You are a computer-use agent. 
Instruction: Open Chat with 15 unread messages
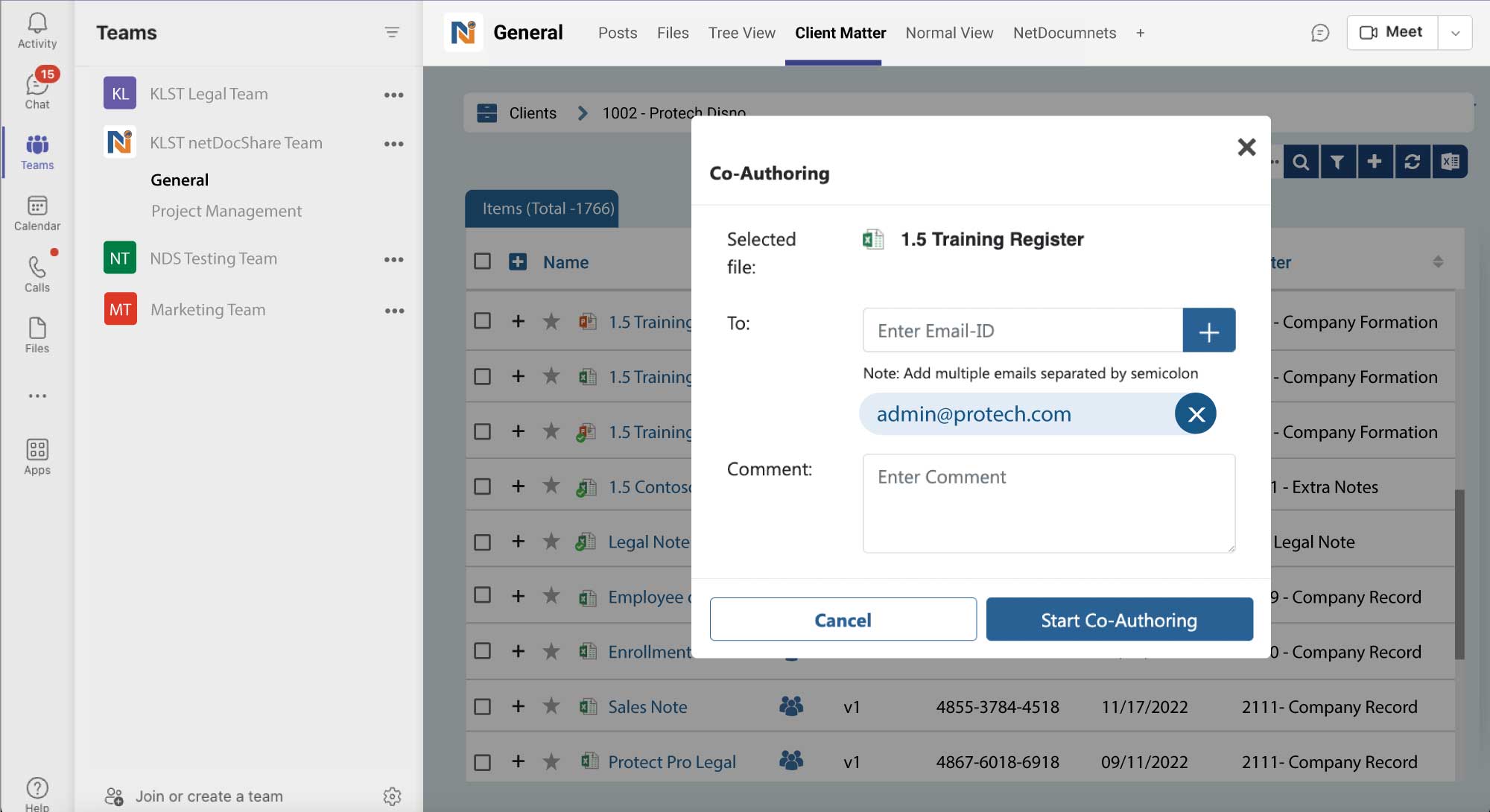(37, 91)
